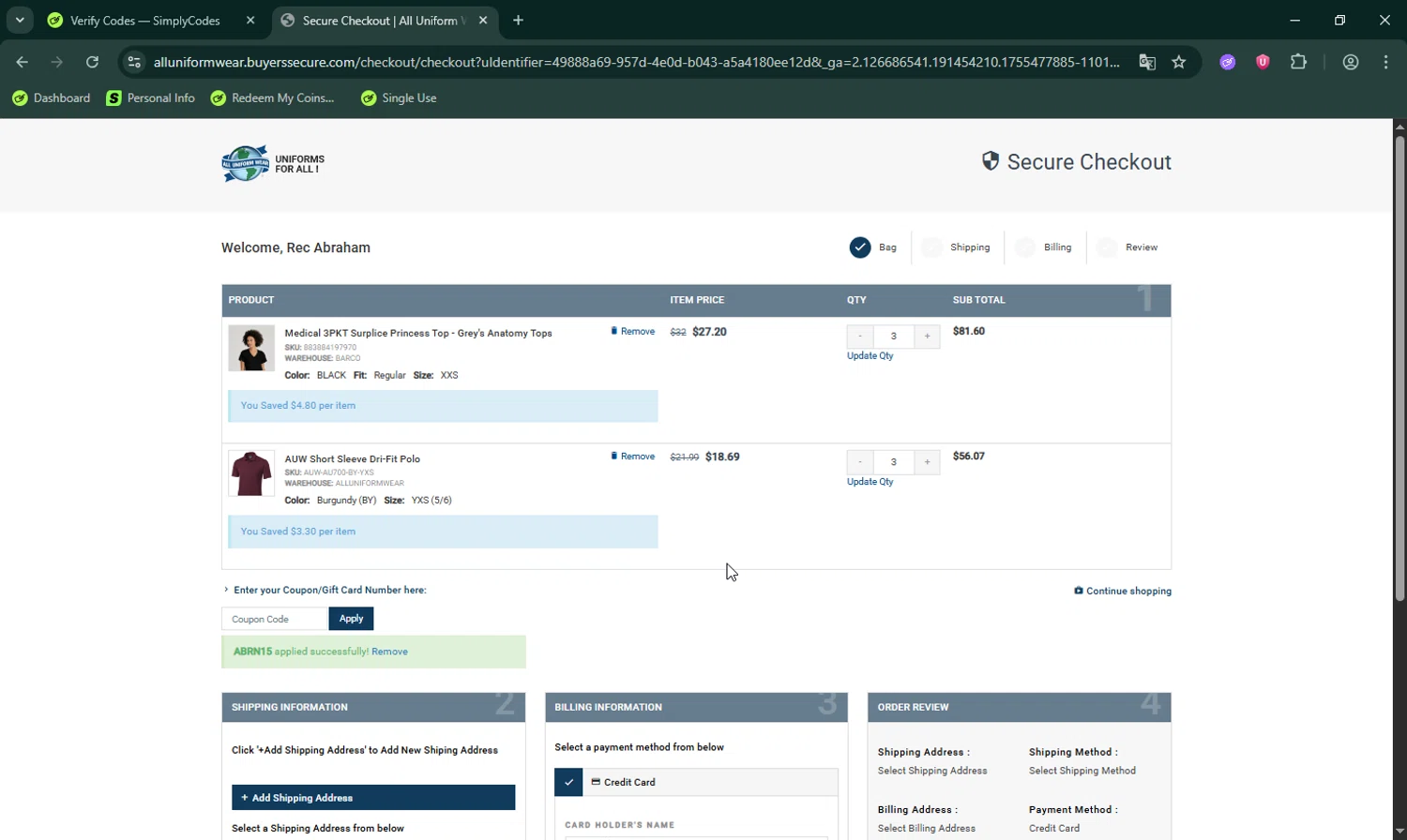
Task: Open Redeem My Coins bookmark
Action: 272,98
